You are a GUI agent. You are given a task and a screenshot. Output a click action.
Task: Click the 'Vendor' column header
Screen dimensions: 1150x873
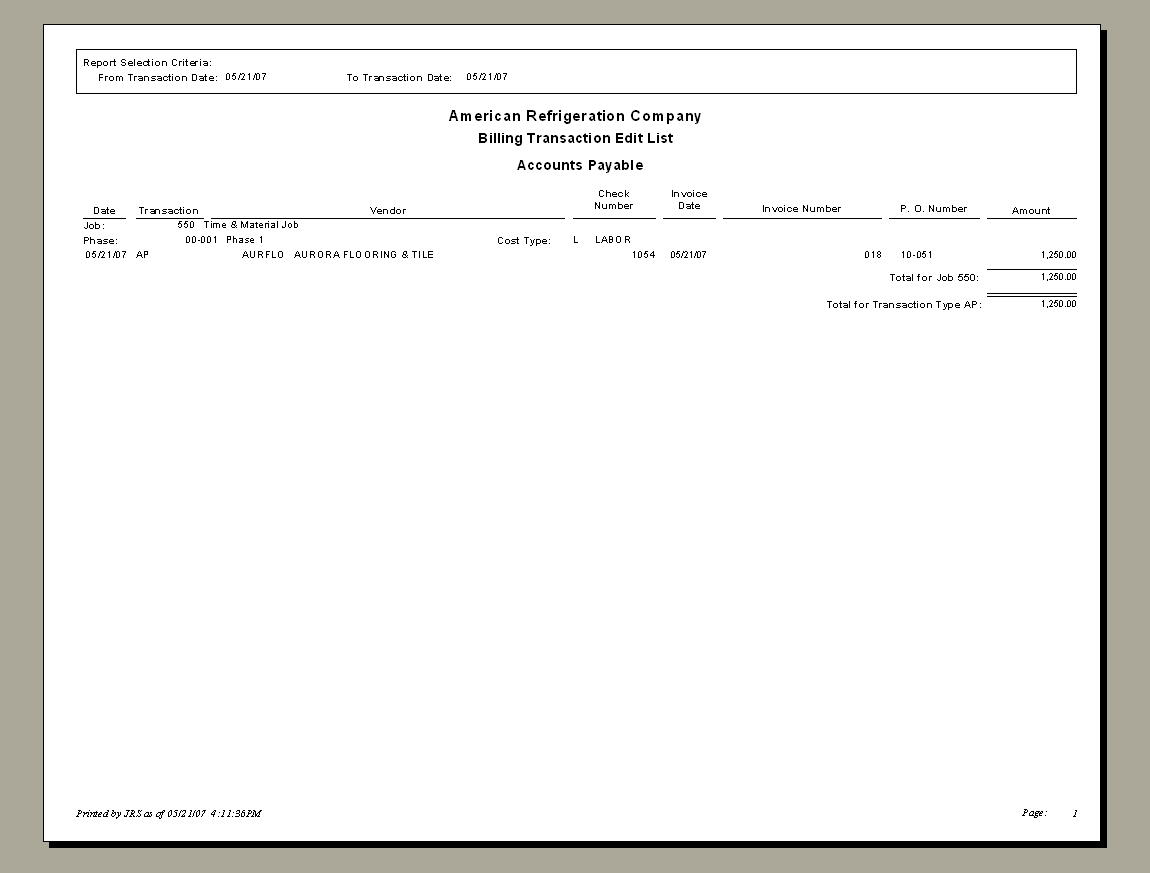click(388, 211)
